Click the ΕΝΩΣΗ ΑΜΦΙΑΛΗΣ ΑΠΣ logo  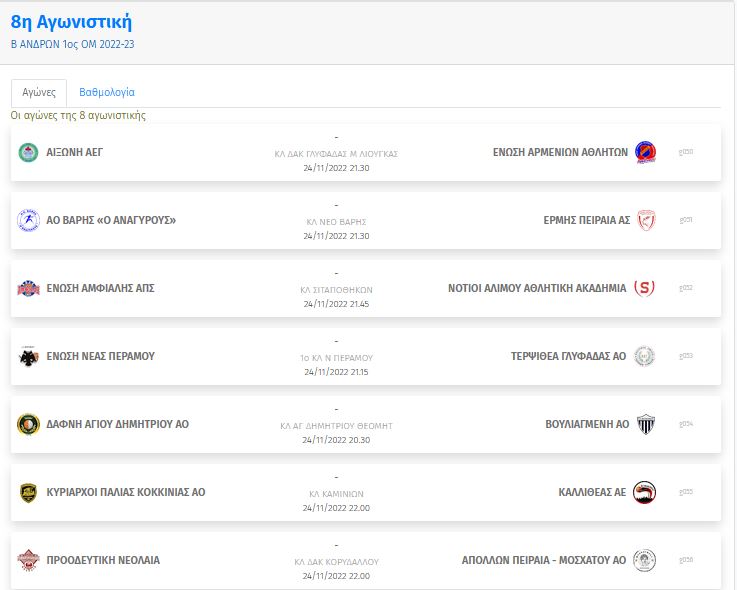[28, 288]
